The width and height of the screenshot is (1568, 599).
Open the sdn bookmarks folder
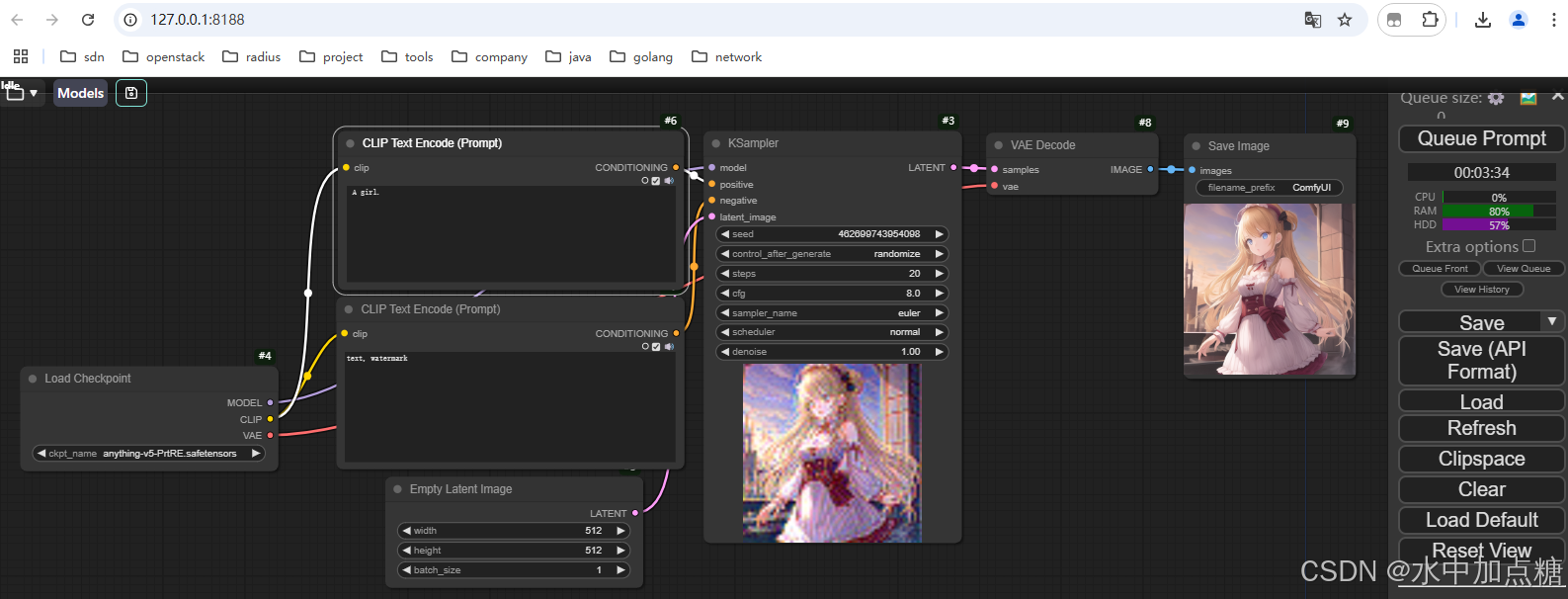coord(82,57)
